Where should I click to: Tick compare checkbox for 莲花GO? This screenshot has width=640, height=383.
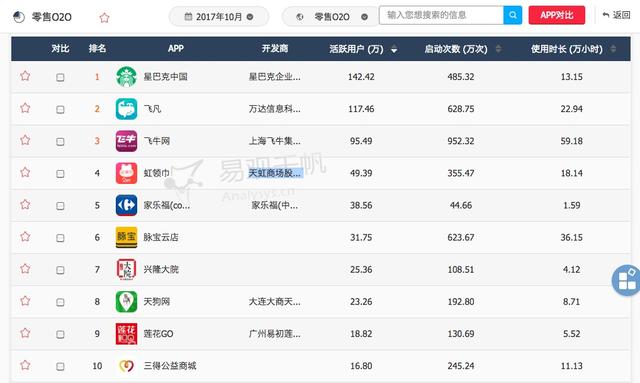60,334
